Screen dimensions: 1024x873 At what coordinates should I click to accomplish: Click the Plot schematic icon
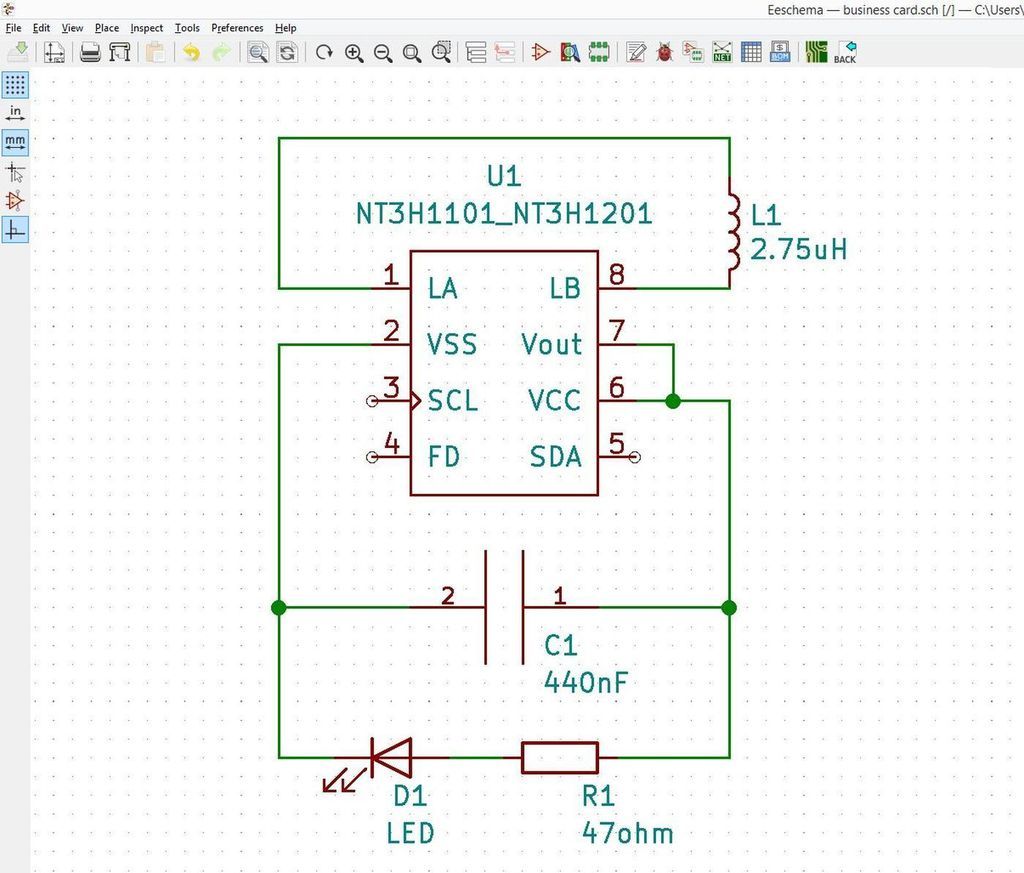(x=120, y=52)
